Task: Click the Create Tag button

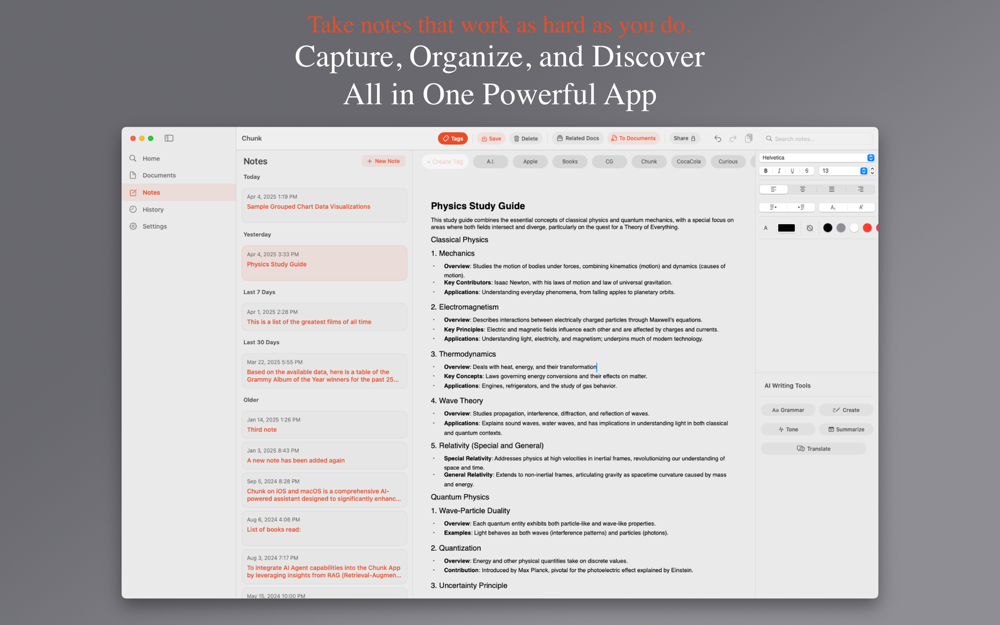Action: [445, 162]
